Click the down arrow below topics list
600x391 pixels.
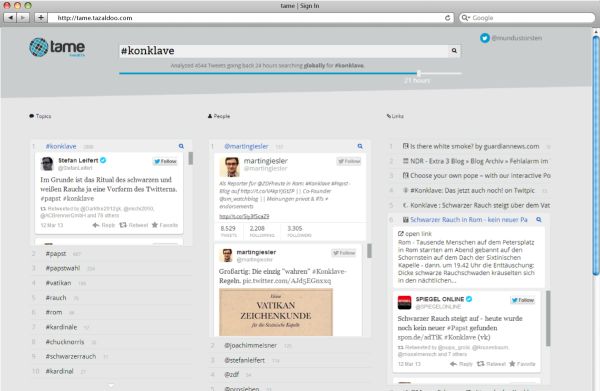click(x=111, y=386)
